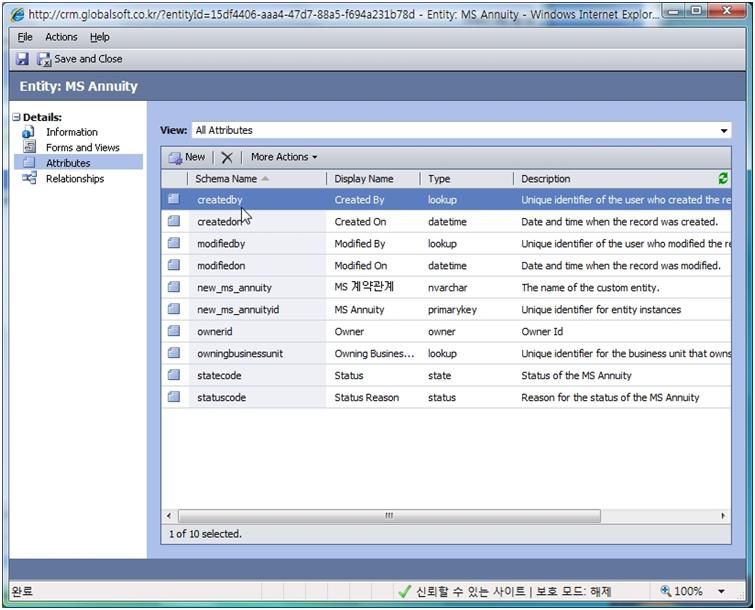
Task: Select the new_ms_annuityid schema name
Action: pos(238,310)
